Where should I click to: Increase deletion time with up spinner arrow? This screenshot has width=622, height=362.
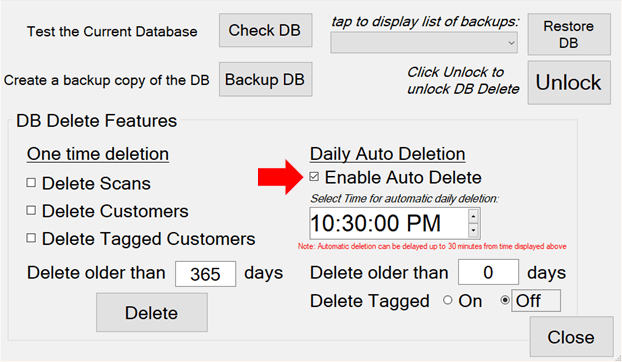point(473,216)
